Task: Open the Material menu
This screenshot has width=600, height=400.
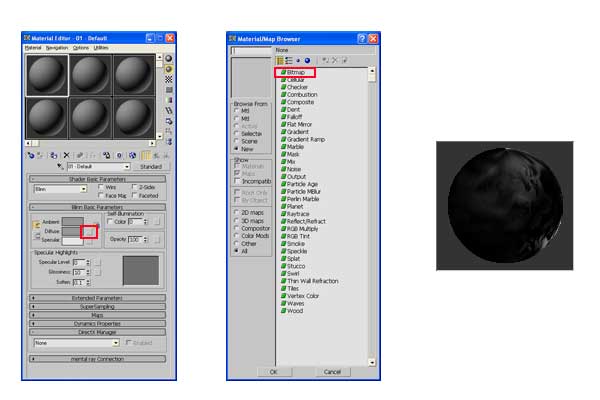Action: point(33,47)
